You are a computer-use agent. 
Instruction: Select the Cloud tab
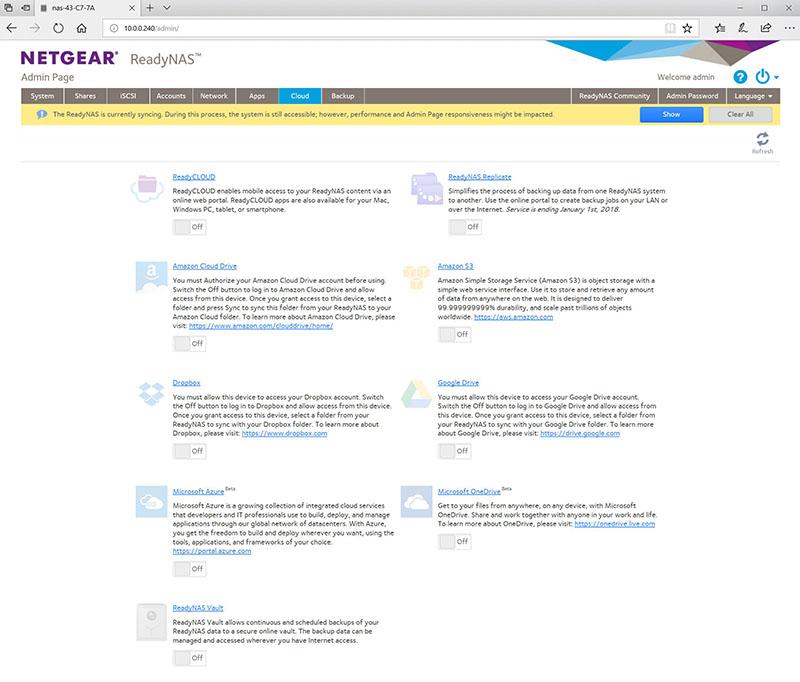(300, 96)
